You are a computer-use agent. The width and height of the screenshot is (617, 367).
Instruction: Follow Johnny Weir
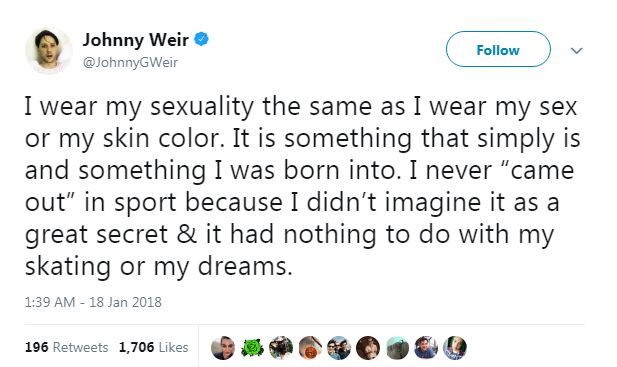click(498, 50)
